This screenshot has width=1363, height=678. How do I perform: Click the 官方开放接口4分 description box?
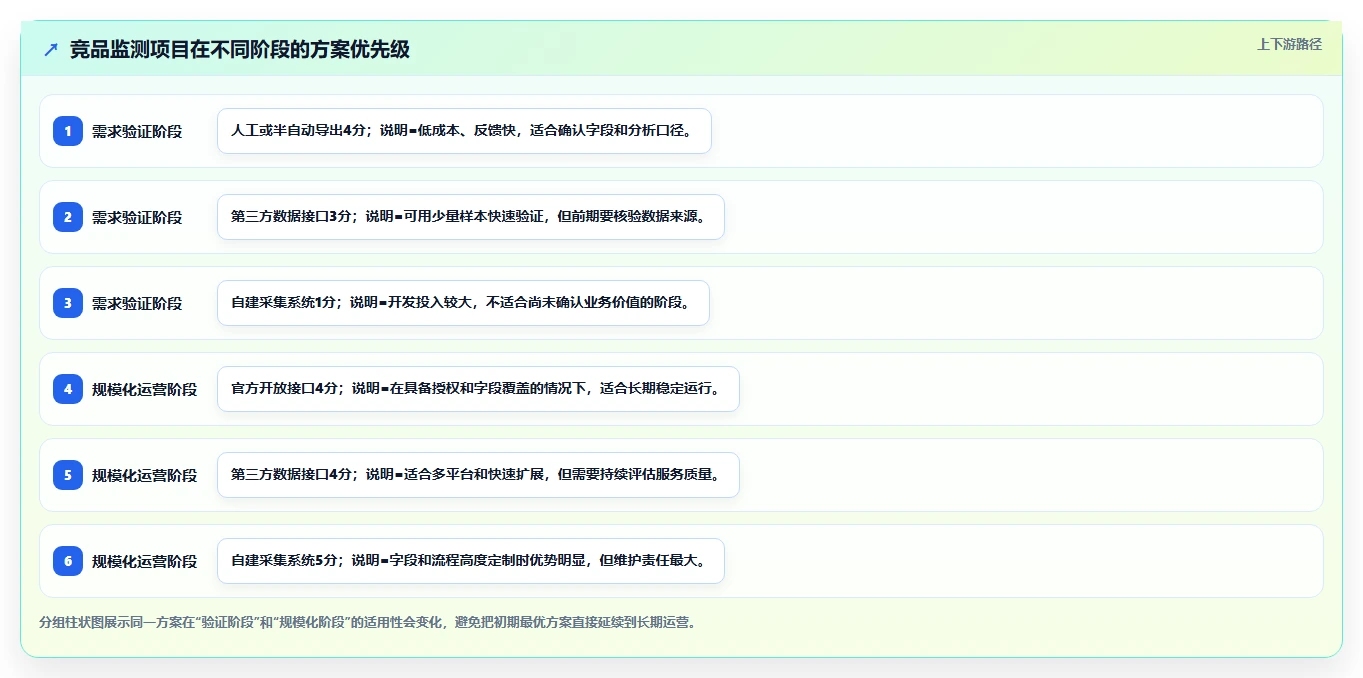tap(478, 389)
